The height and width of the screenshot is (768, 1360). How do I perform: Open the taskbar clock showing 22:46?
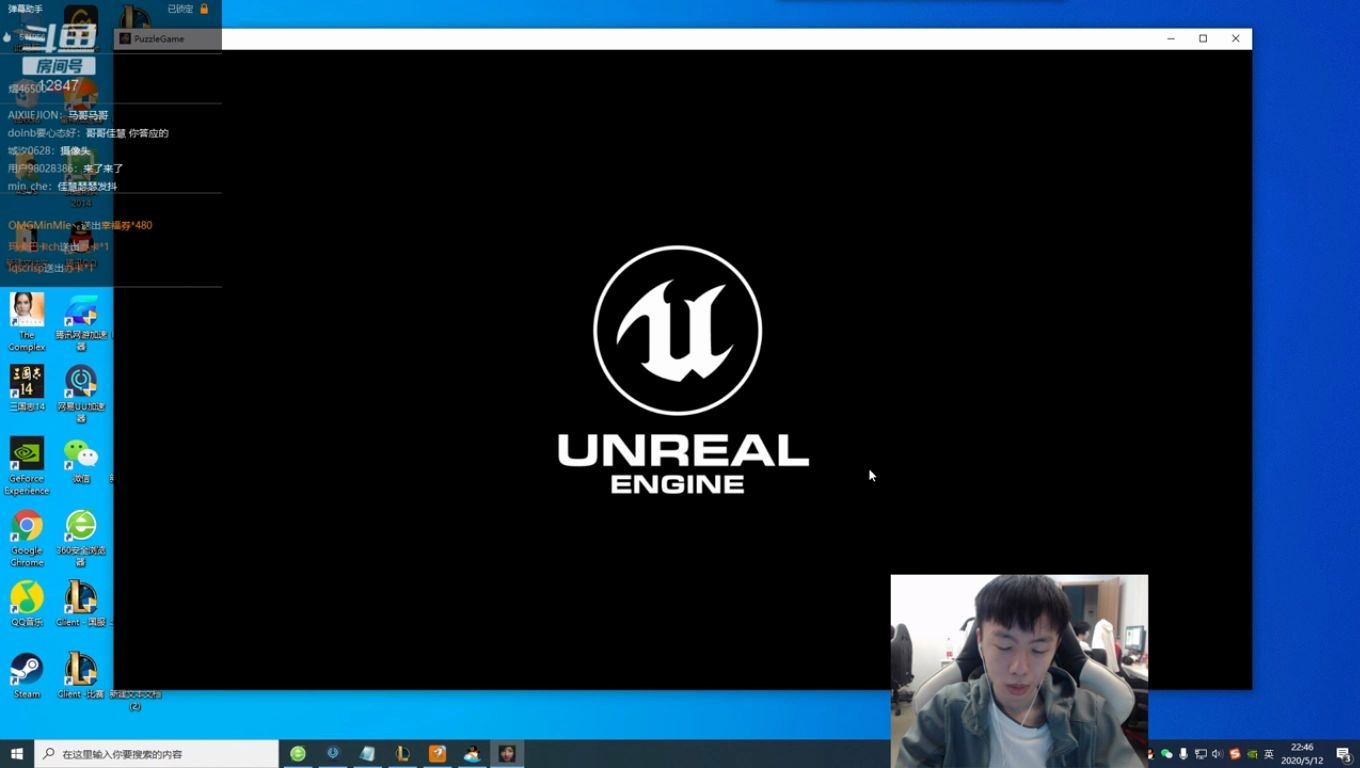(1302, 754)
